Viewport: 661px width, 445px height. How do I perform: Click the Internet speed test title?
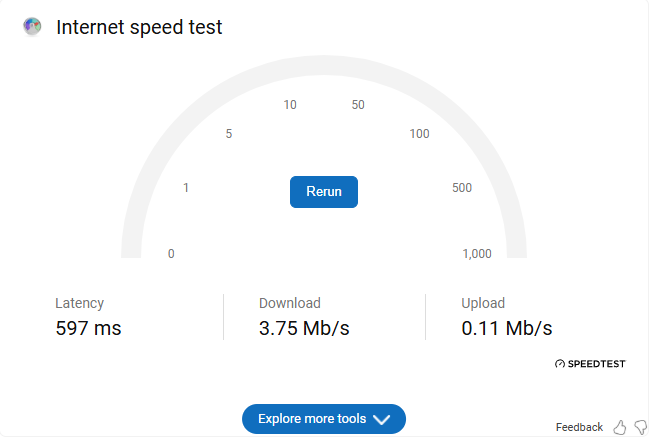[139, 27]
